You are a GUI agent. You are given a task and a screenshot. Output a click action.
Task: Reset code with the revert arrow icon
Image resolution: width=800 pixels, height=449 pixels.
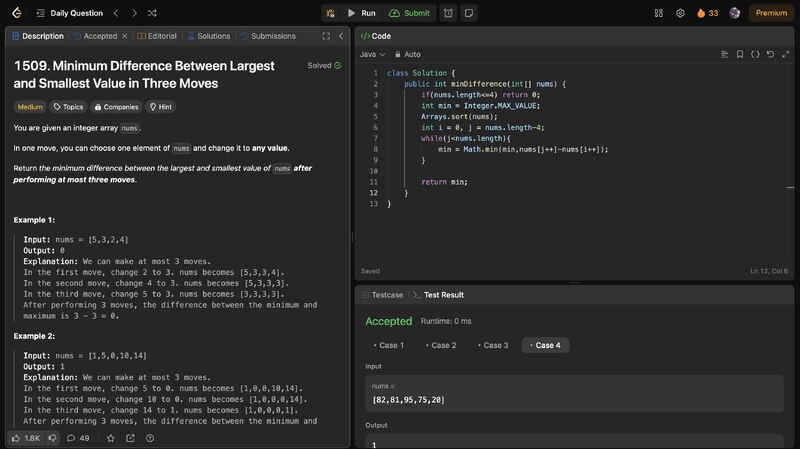(x=769, y=54)
